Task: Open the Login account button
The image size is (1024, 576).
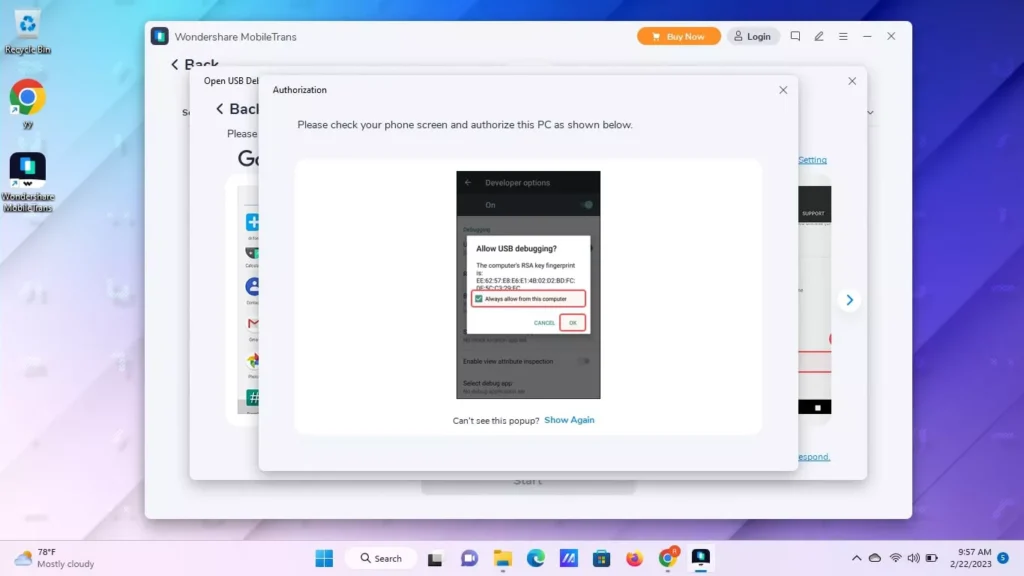Action: 752,36
